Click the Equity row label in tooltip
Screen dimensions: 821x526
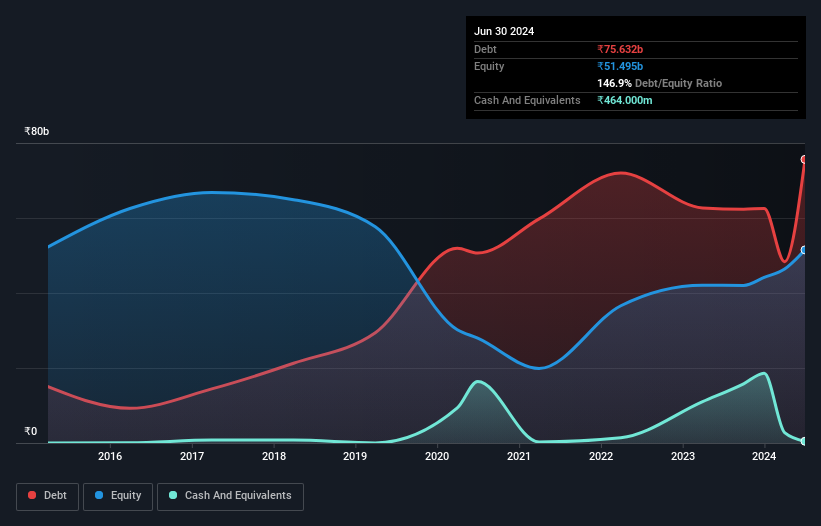pyautogui.click(x=489, y=66)
